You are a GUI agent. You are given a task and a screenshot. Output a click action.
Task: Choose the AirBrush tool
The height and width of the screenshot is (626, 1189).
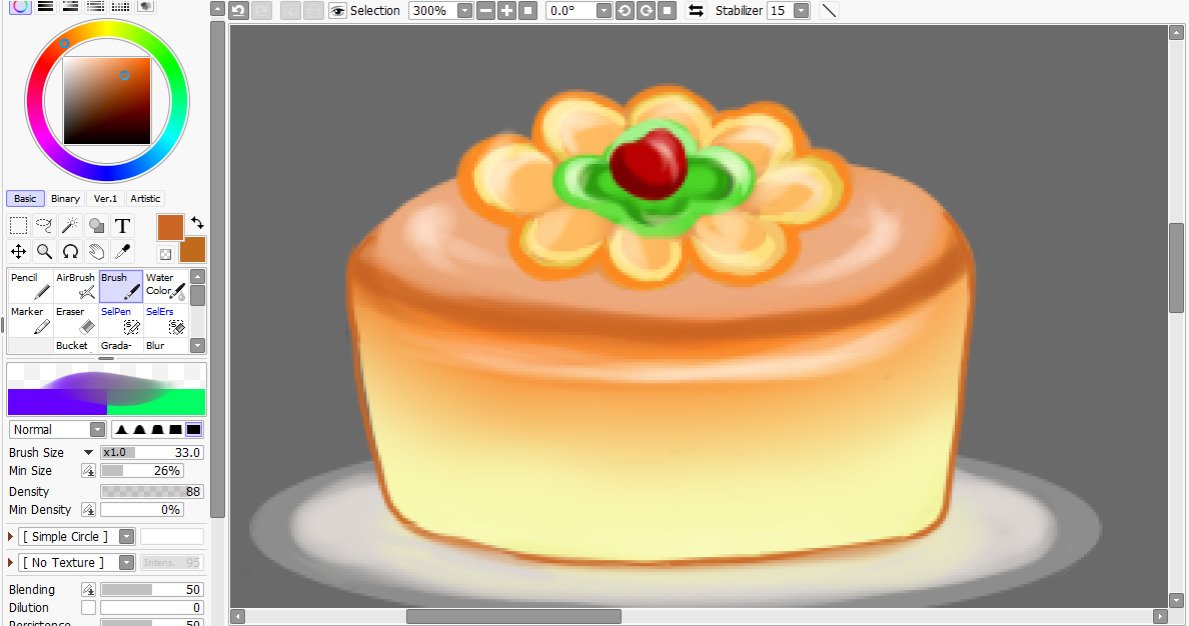pyautogui.click(x=75, y=286)
